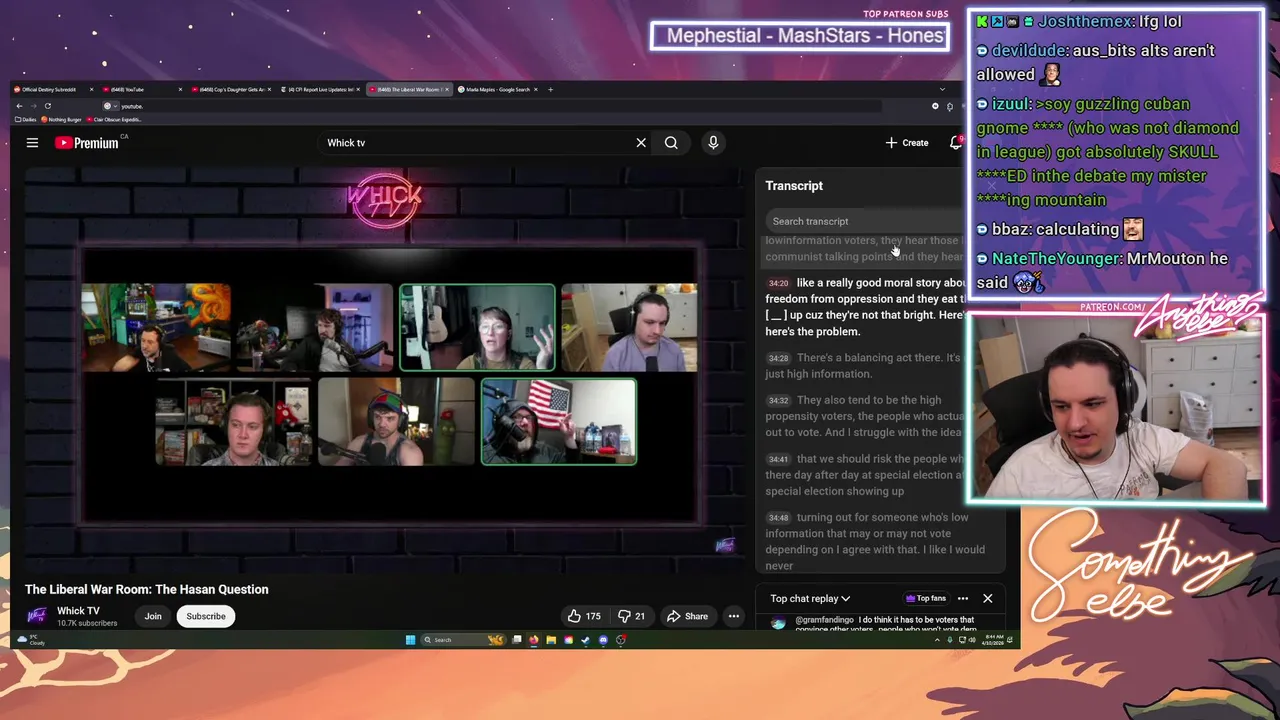Image resolution: width=1280 pixels, height=720 pixels.
Task: Start voice search with microphone icon
Action: pyautogui.click(x=713, y=143)
